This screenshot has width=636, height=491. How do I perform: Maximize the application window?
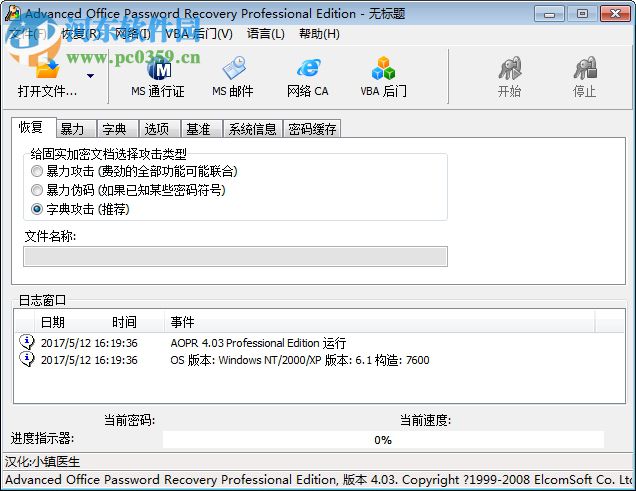pos(582,14)
